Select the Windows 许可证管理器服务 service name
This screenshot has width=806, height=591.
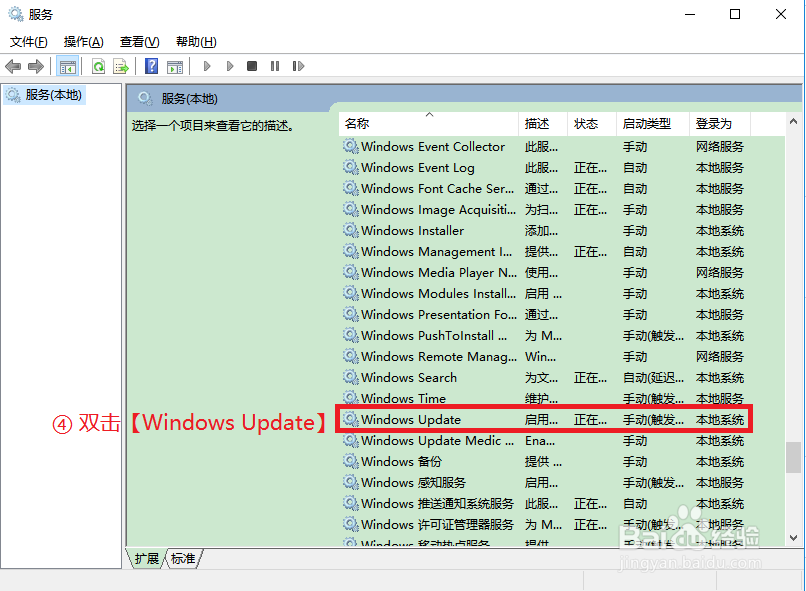click(x=437, y=525)
